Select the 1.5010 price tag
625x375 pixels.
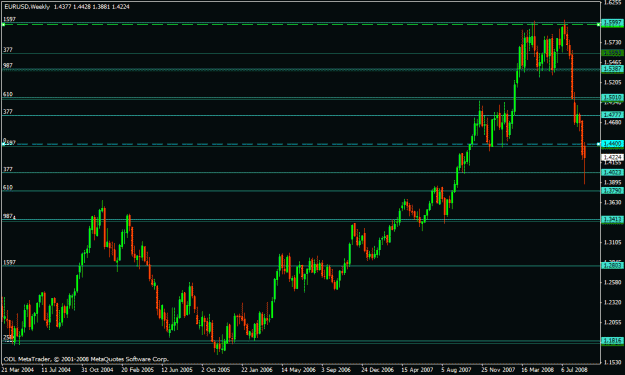point(612,97)
